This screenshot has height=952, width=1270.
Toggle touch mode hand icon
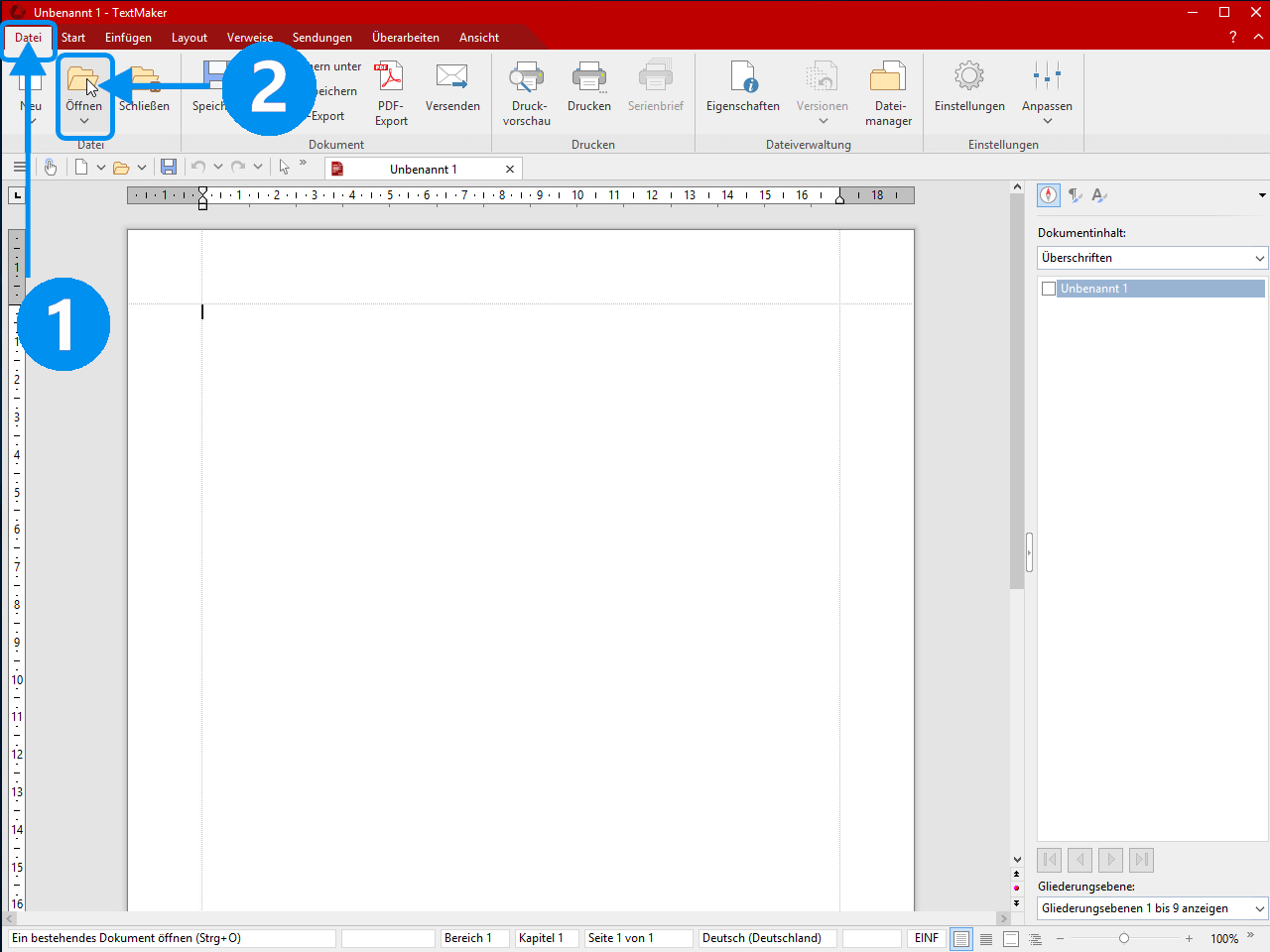[50, 167]
